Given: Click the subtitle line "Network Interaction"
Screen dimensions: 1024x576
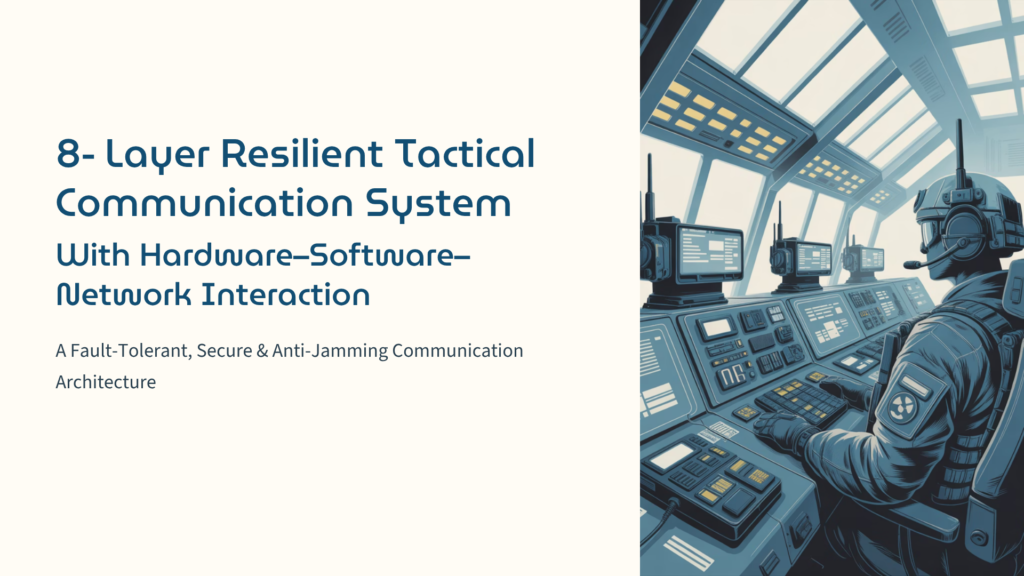Looking at the screenshot, I should pyautogui.click(x=213, y=295).
